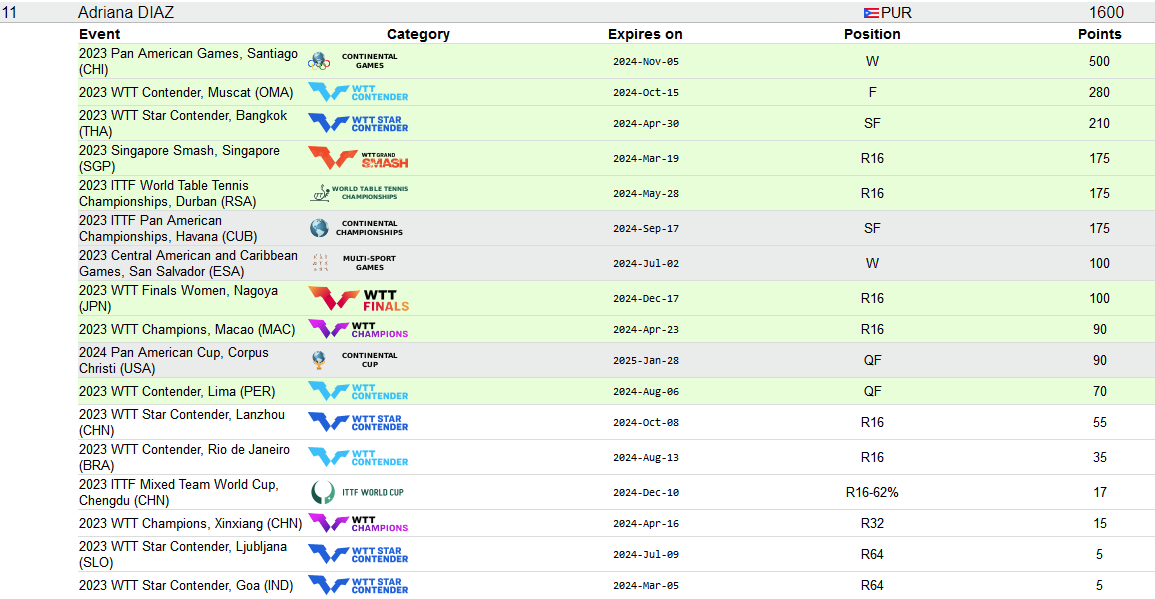Select World Table Tennis Championships, Durban event
The width and height of the screenshot is (1155, 599).
point(168,193)
